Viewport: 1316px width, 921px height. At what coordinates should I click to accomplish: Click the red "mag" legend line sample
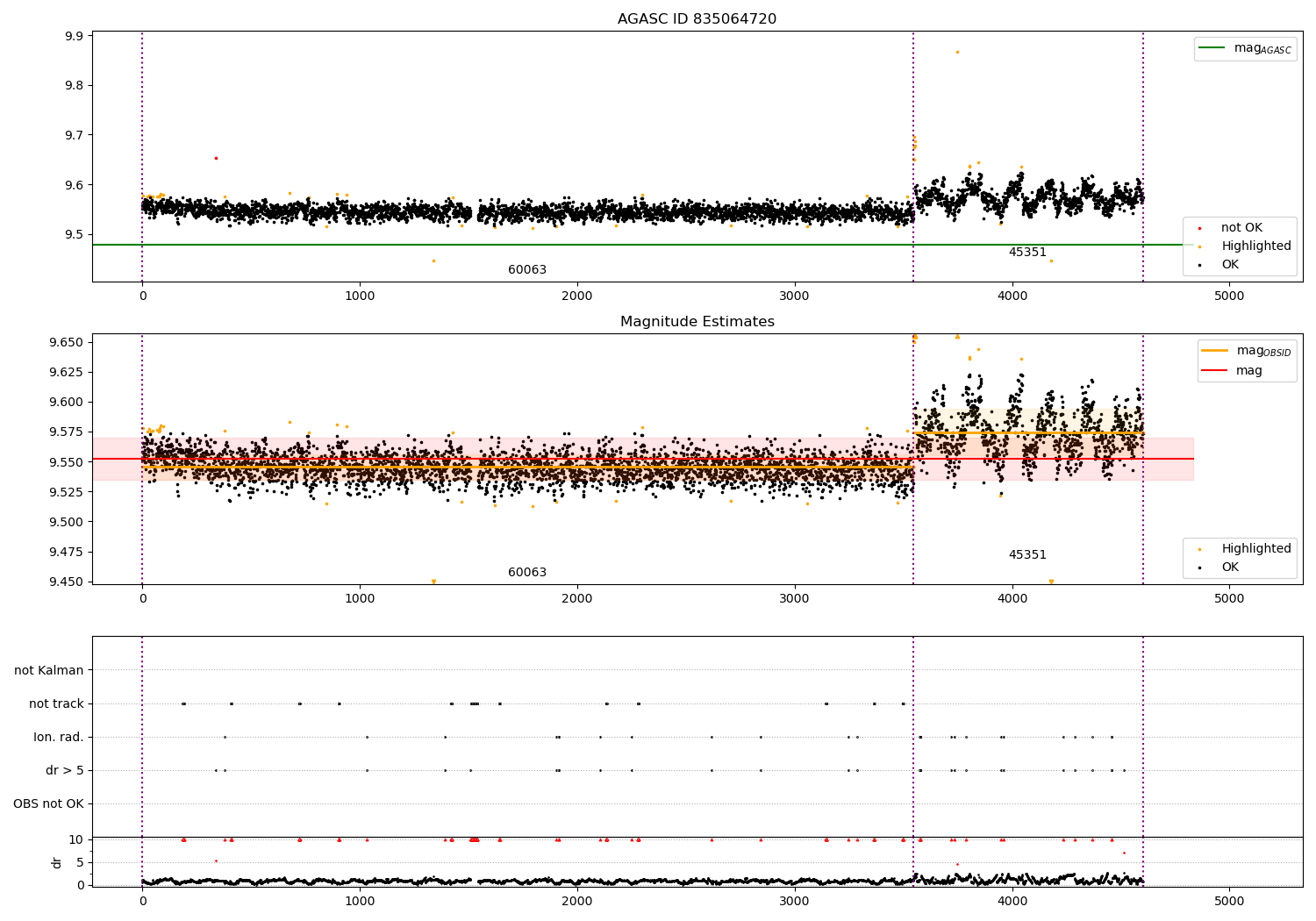tap(1214, 370)
